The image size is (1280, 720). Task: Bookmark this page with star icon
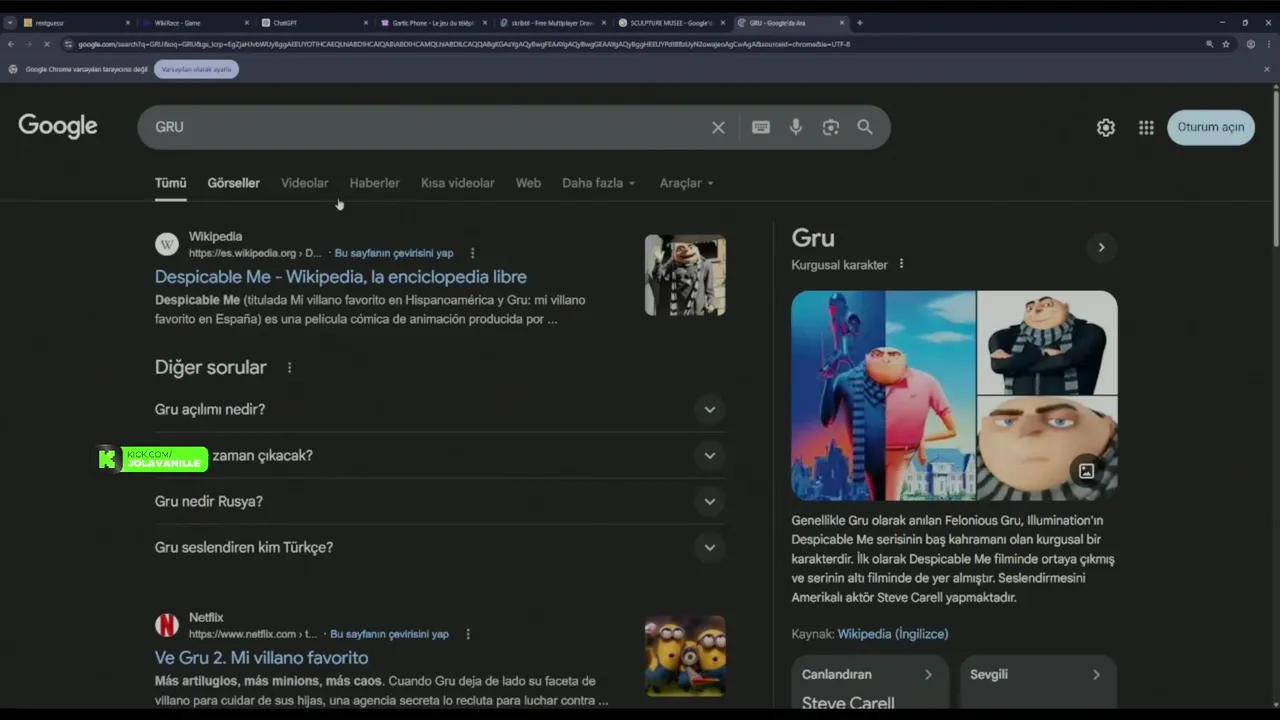(1225, 44)
